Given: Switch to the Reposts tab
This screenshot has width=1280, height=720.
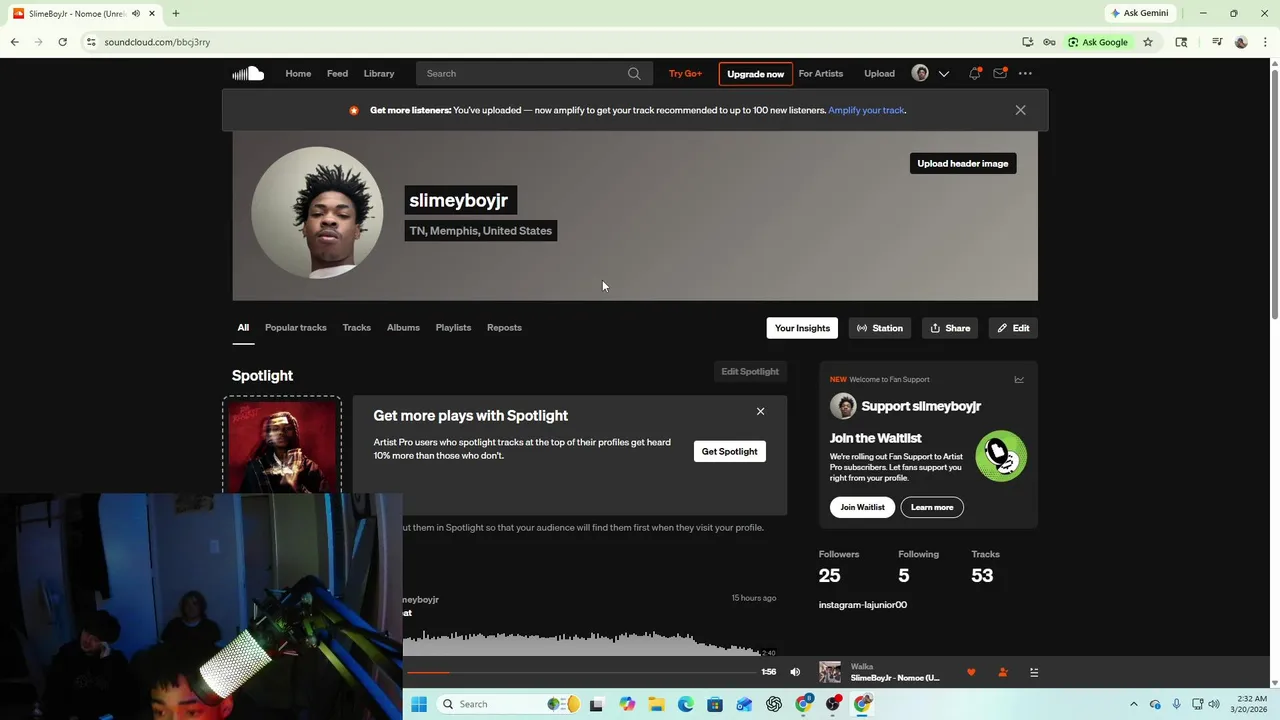Looking at the screenshot, I should tap(504, 327).
